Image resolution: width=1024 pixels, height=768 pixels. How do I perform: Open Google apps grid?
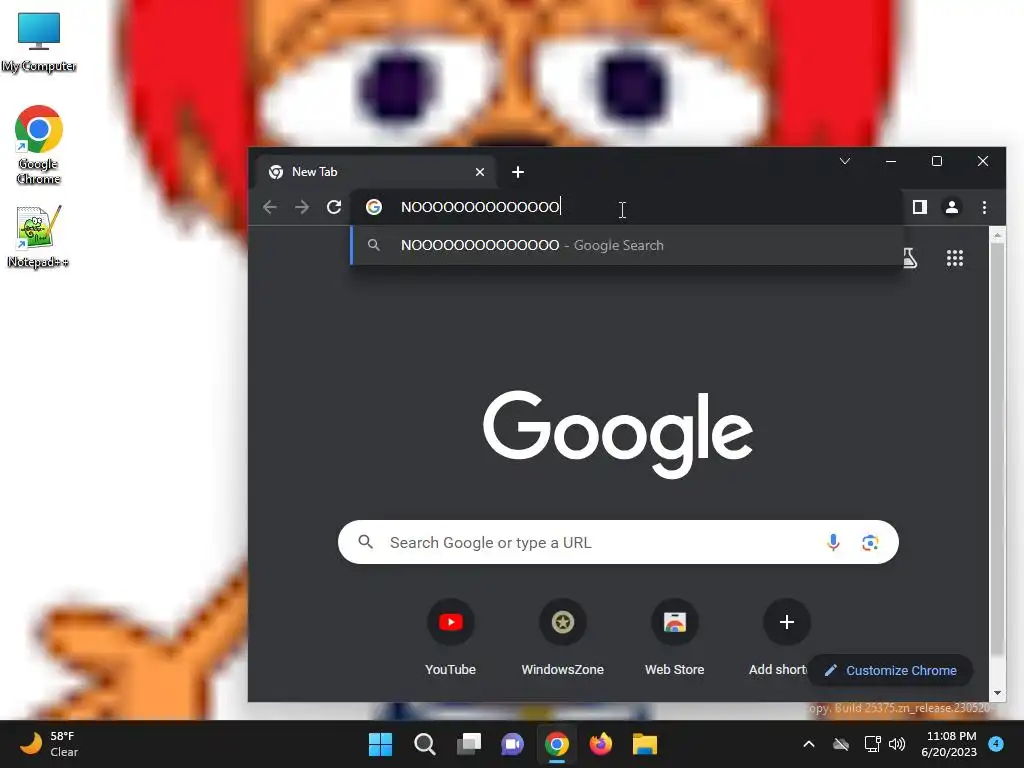(955, 259)
